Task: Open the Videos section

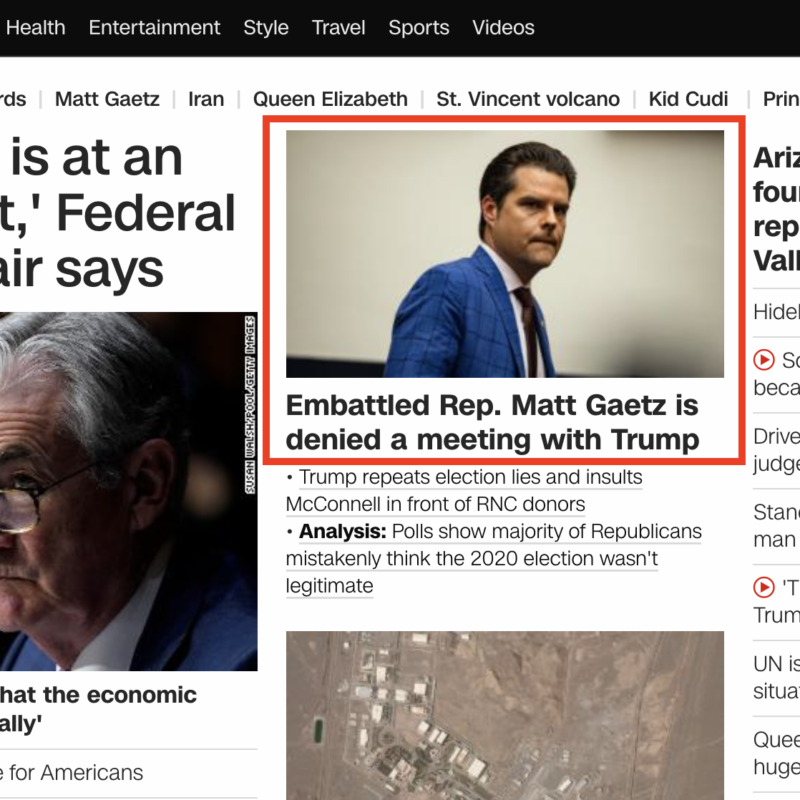Action: (x=503, y=28)
